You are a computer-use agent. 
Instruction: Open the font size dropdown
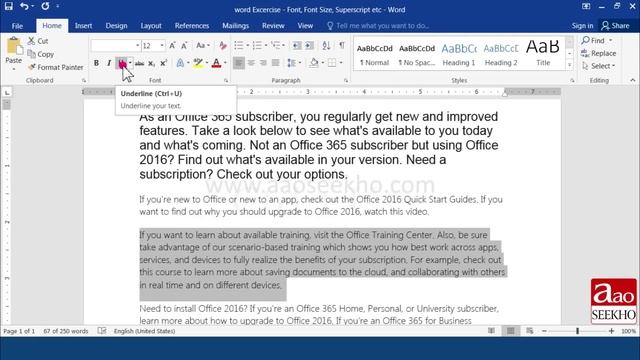tap(162, 45)
